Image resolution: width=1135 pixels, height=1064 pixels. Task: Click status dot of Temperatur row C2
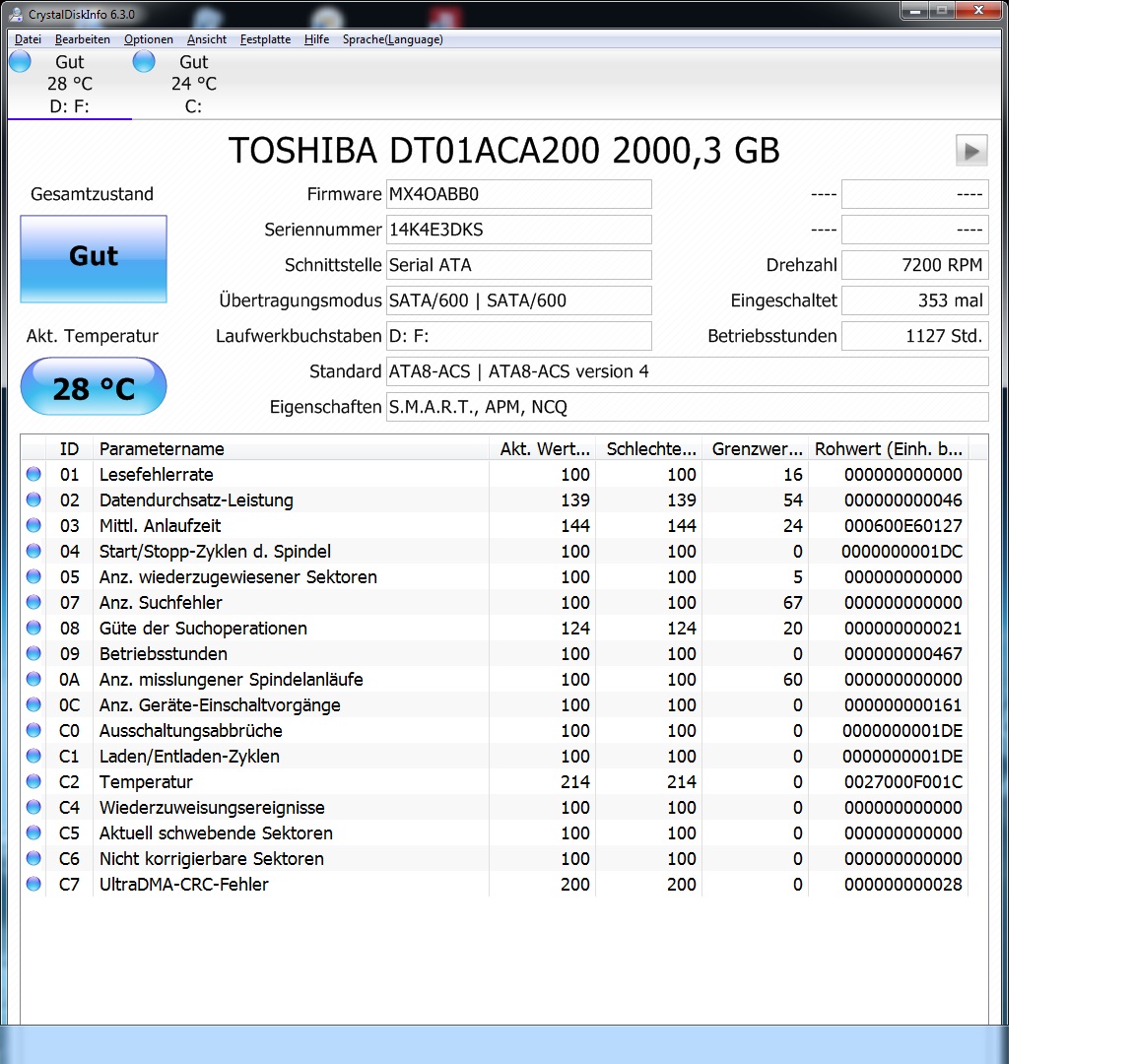33,781
